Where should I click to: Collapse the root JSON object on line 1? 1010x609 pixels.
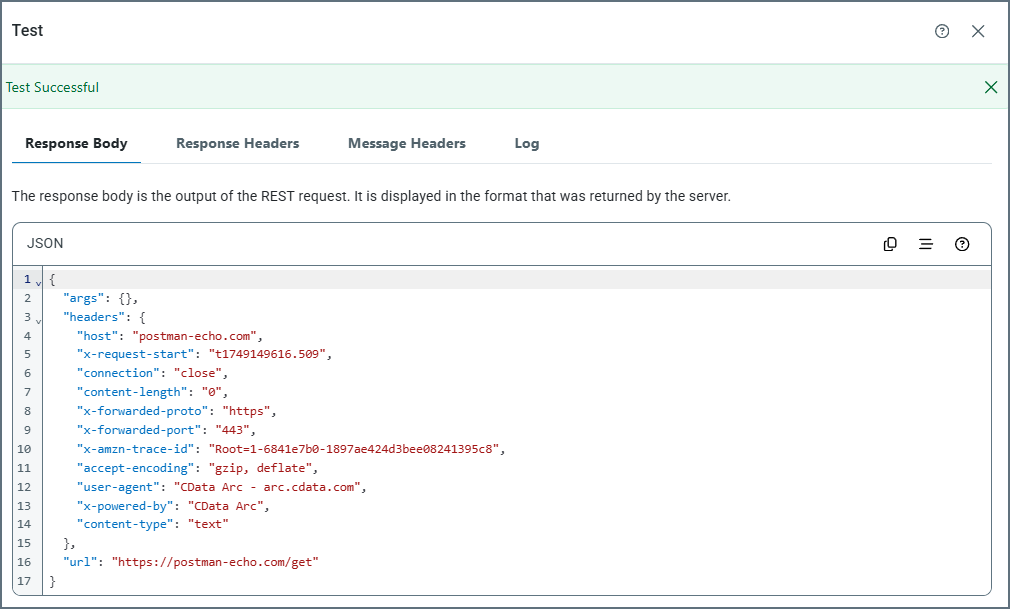coord(39,282)
